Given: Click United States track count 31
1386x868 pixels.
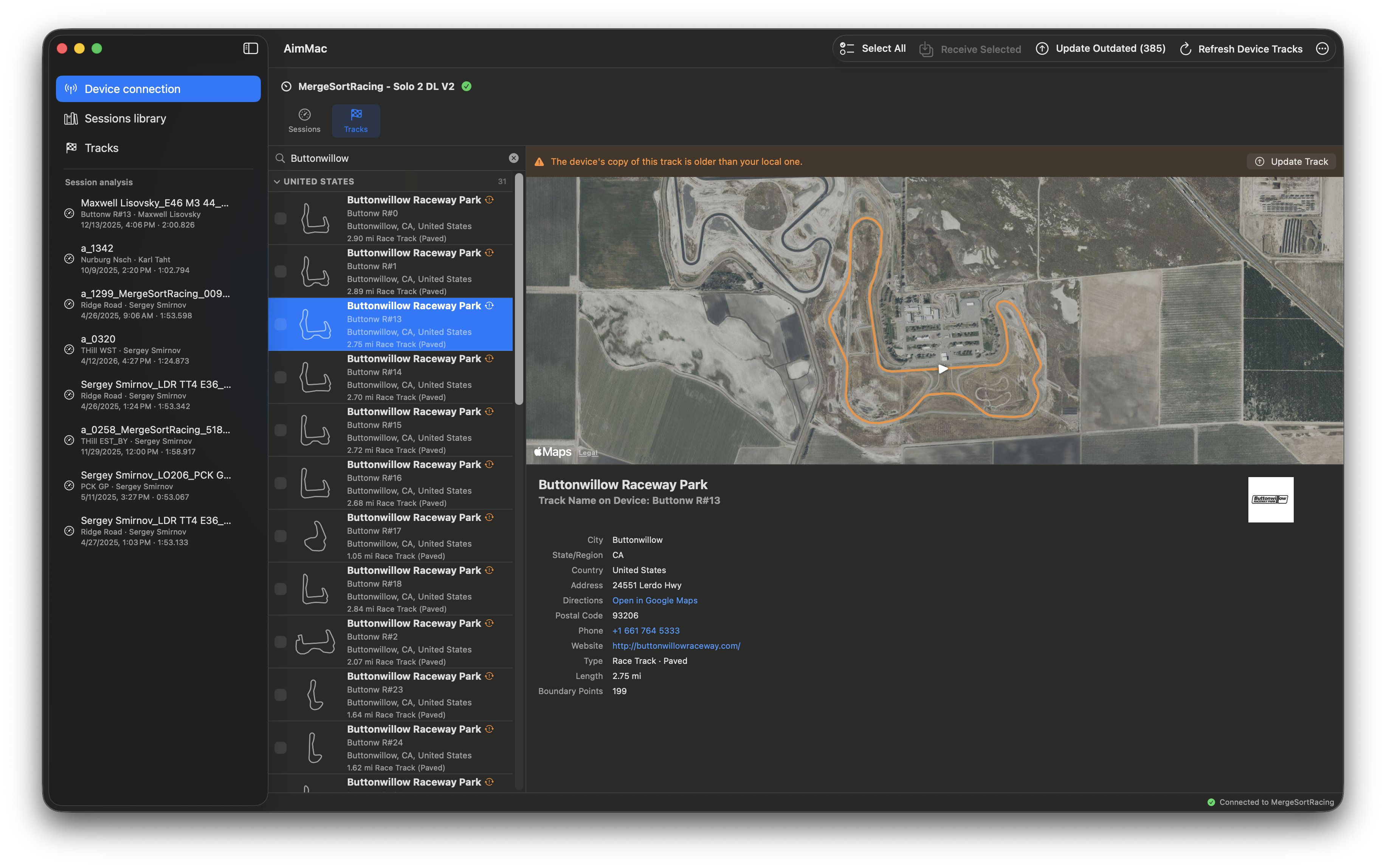Looking at the screenshot, I should tap(502, 181).
